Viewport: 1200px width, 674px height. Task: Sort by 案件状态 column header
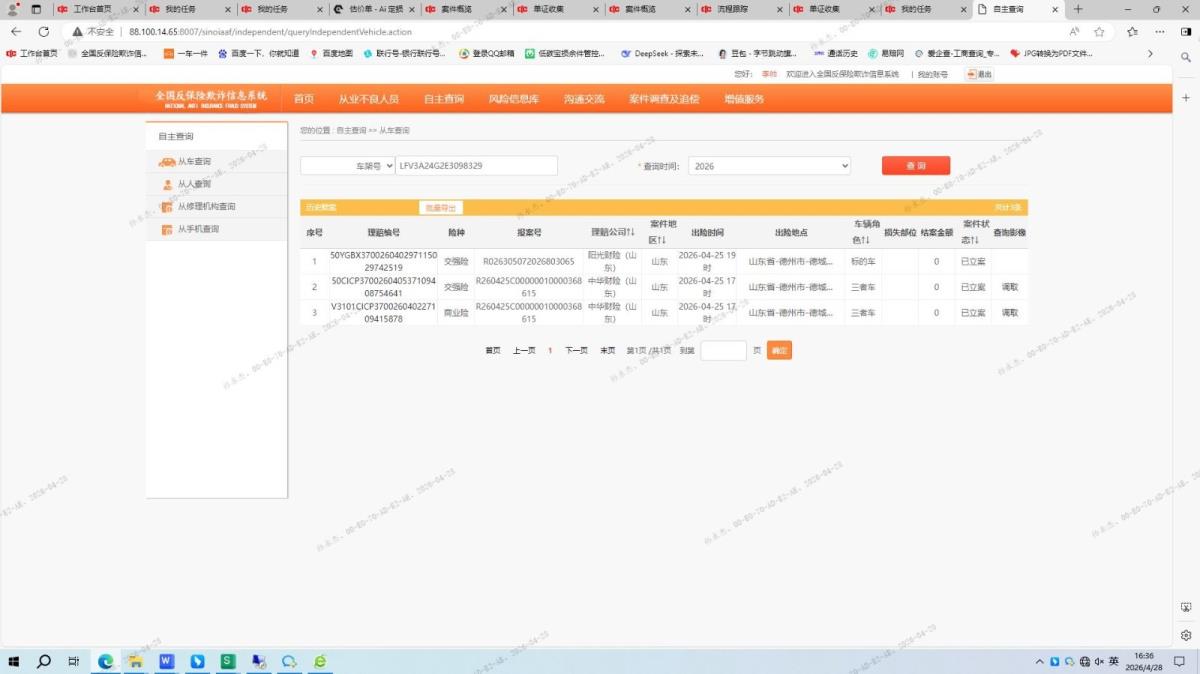[975, 232]
